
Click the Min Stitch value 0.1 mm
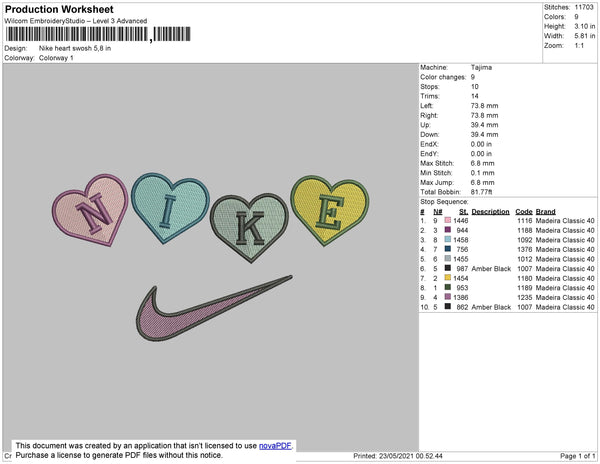(x=483, y=173)
